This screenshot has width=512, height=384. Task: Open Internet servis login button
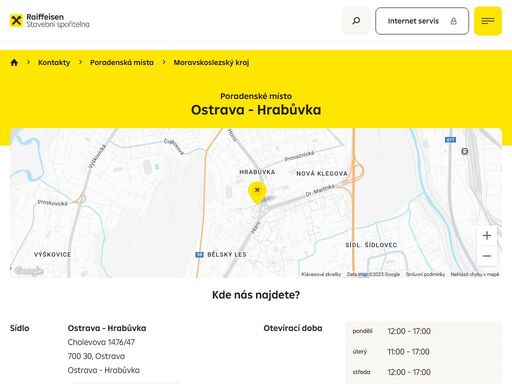[x=422, y=21]
